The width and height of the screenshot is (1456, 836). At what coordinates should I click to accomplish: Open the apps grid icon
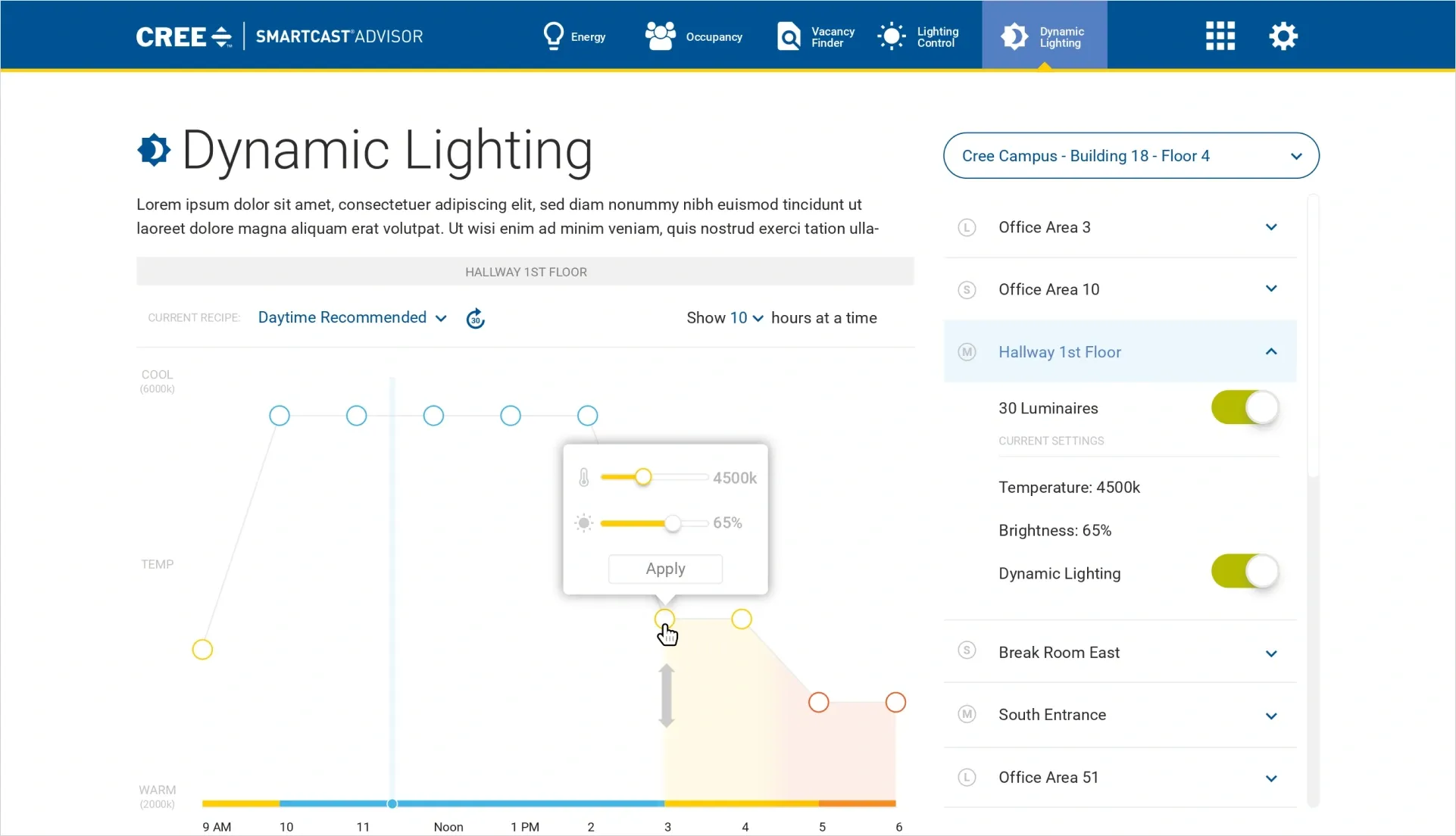pyautogui.click(x=1219, y=36)
